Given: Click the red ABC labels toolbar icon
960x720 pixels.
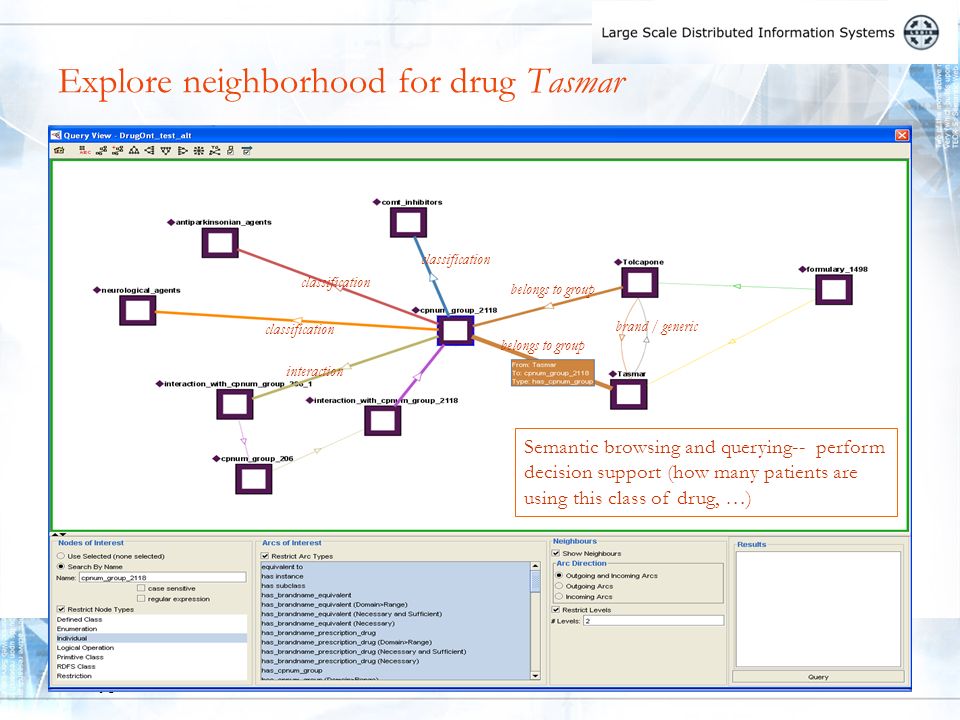Looking at the screenshot, I should coord(85,151).
